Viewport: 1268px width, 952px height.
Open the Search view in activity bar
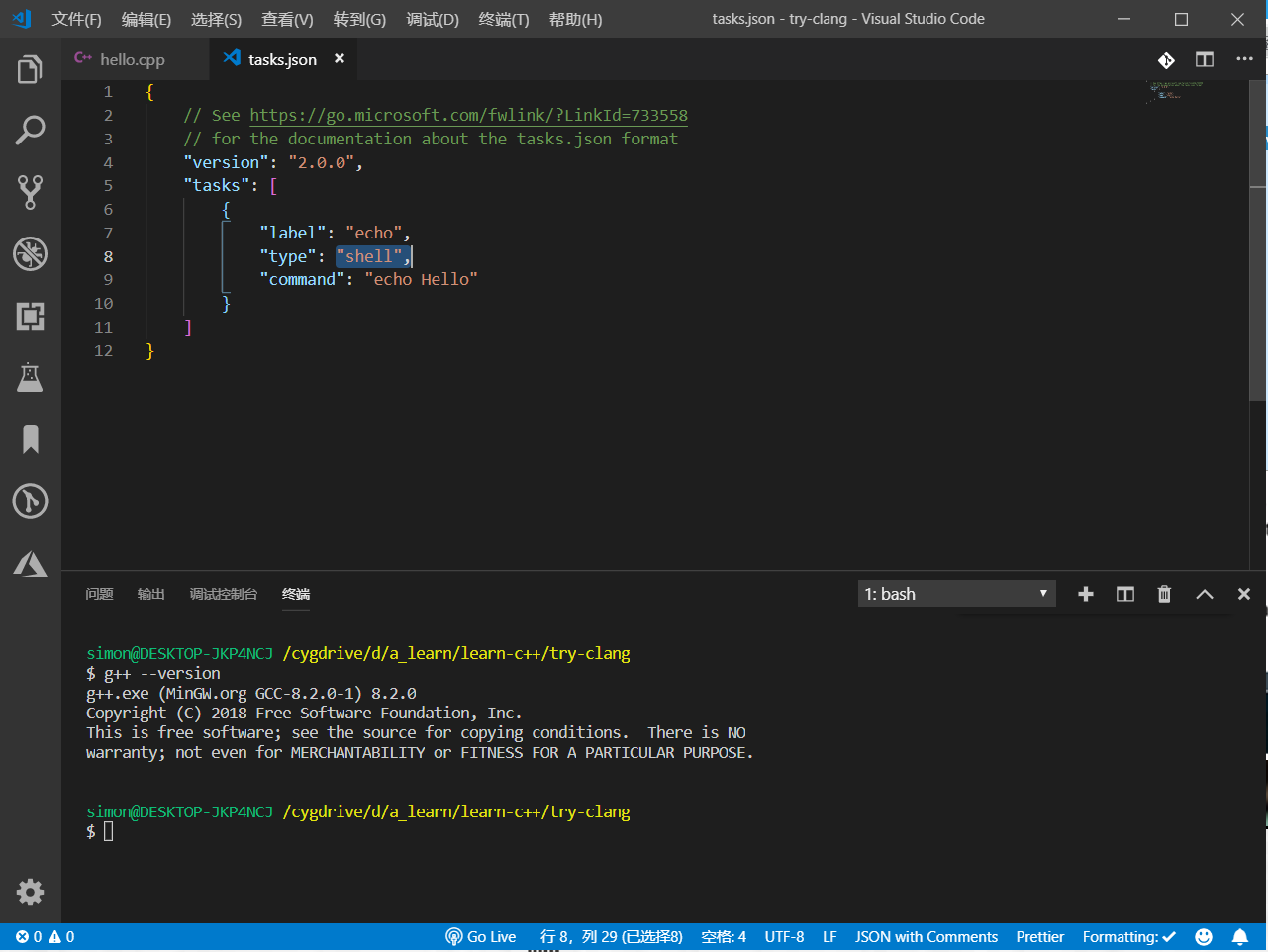(30, 130)
